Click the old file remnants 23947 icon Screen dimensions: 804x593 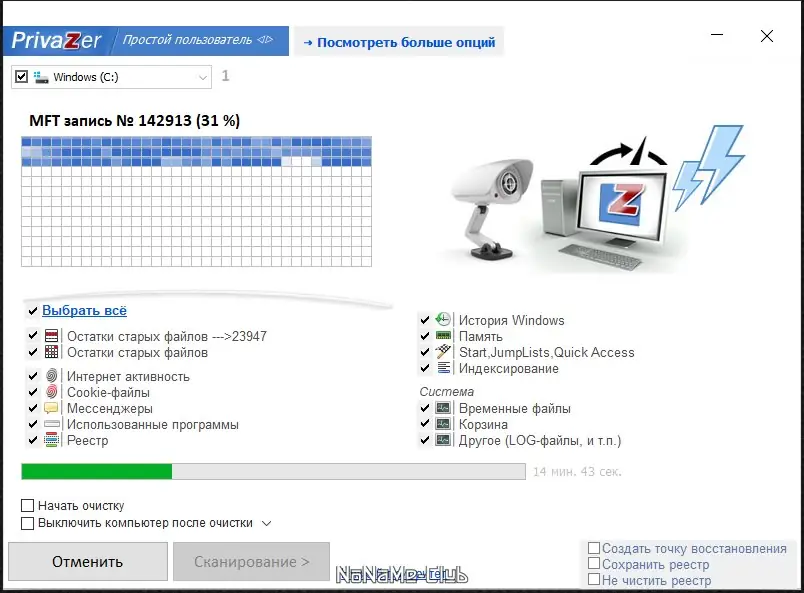coord(51,336)
